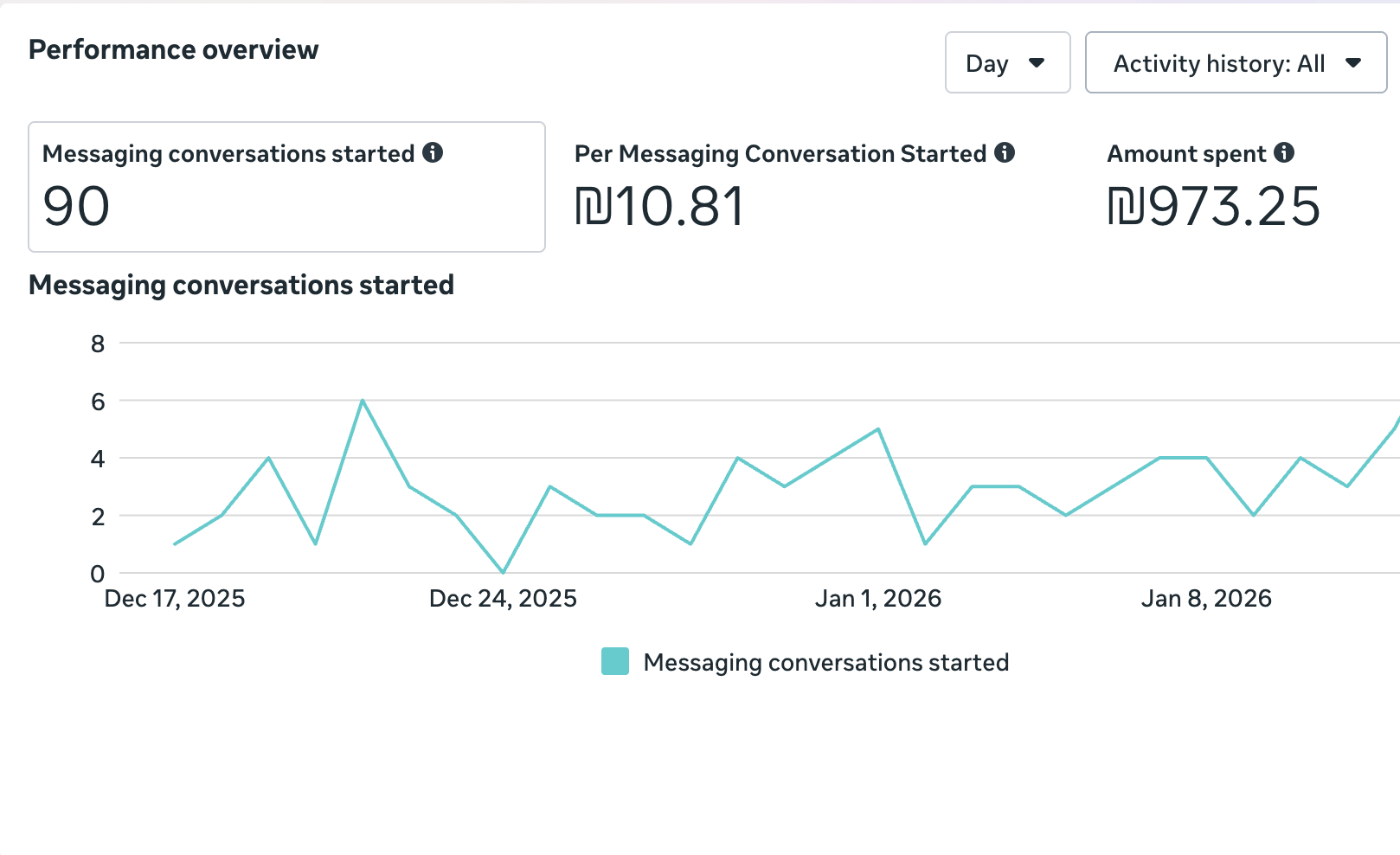
Task: Expand the Activity history: All dropdown
Action: (x=1236, y=63)
